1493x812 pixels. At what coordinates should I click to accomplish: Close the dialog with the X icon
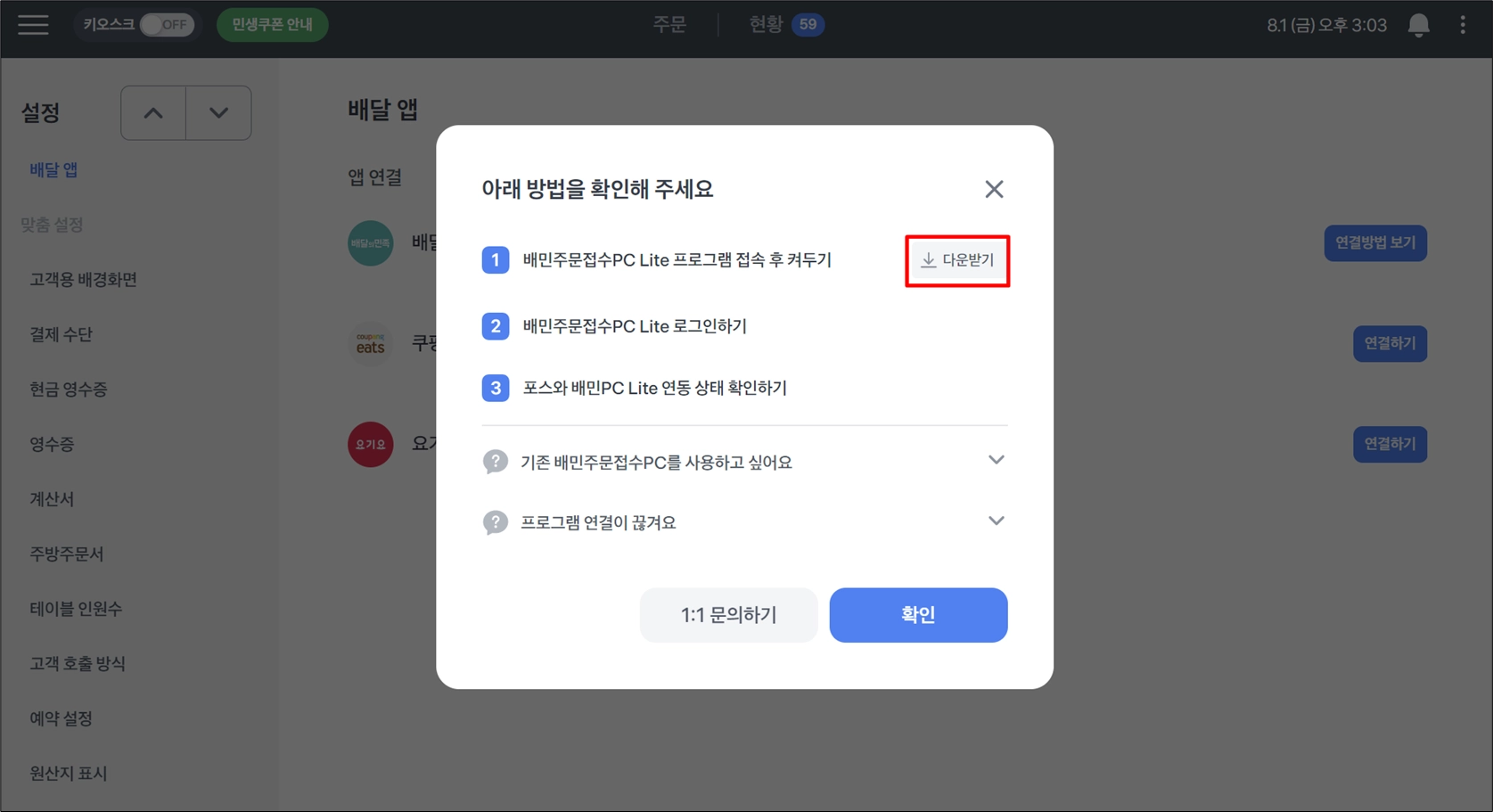coord(994,189)
